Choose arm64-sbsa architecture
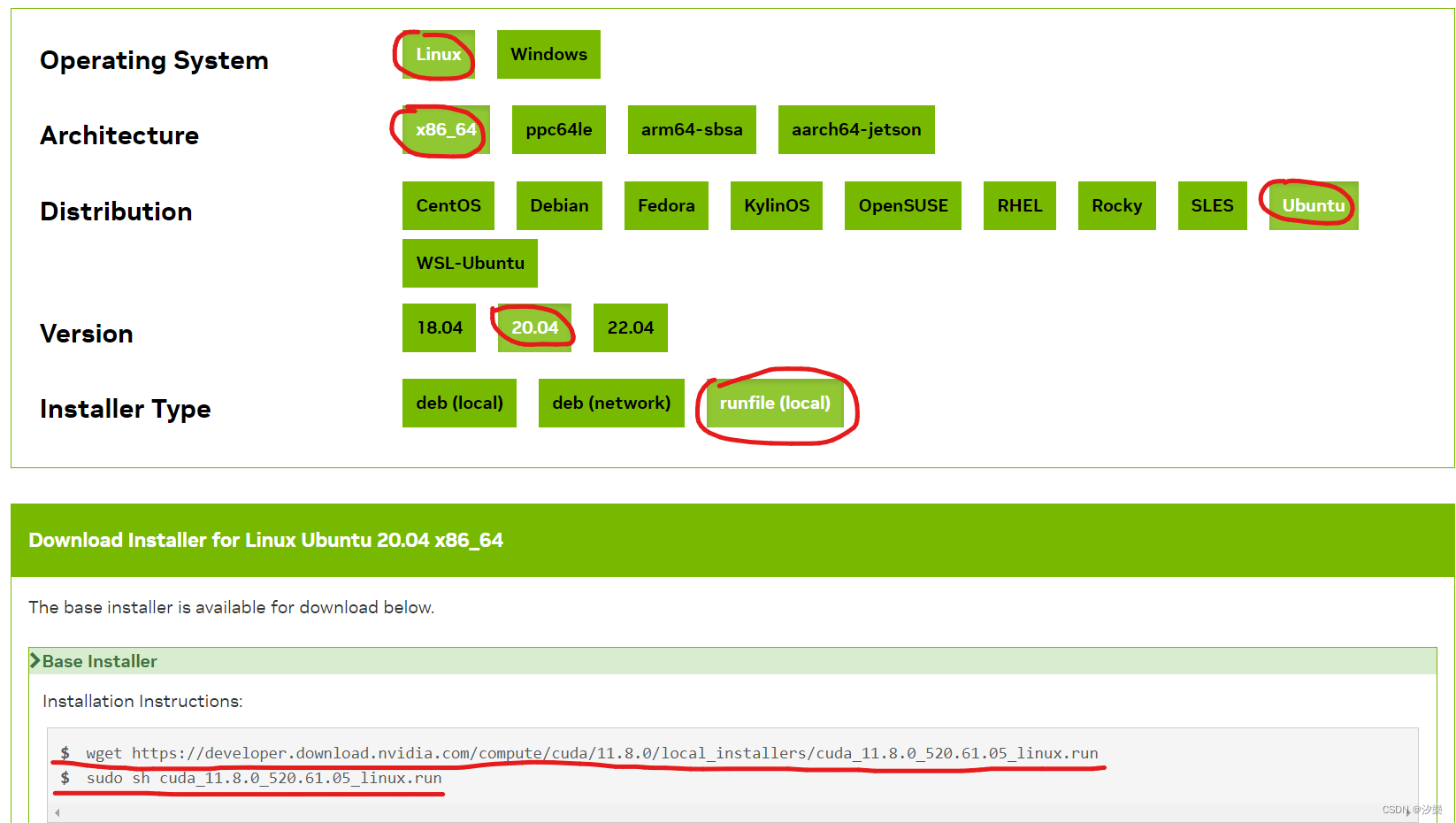The height and width of the screenshot is (823, 1456). point(692,129)
